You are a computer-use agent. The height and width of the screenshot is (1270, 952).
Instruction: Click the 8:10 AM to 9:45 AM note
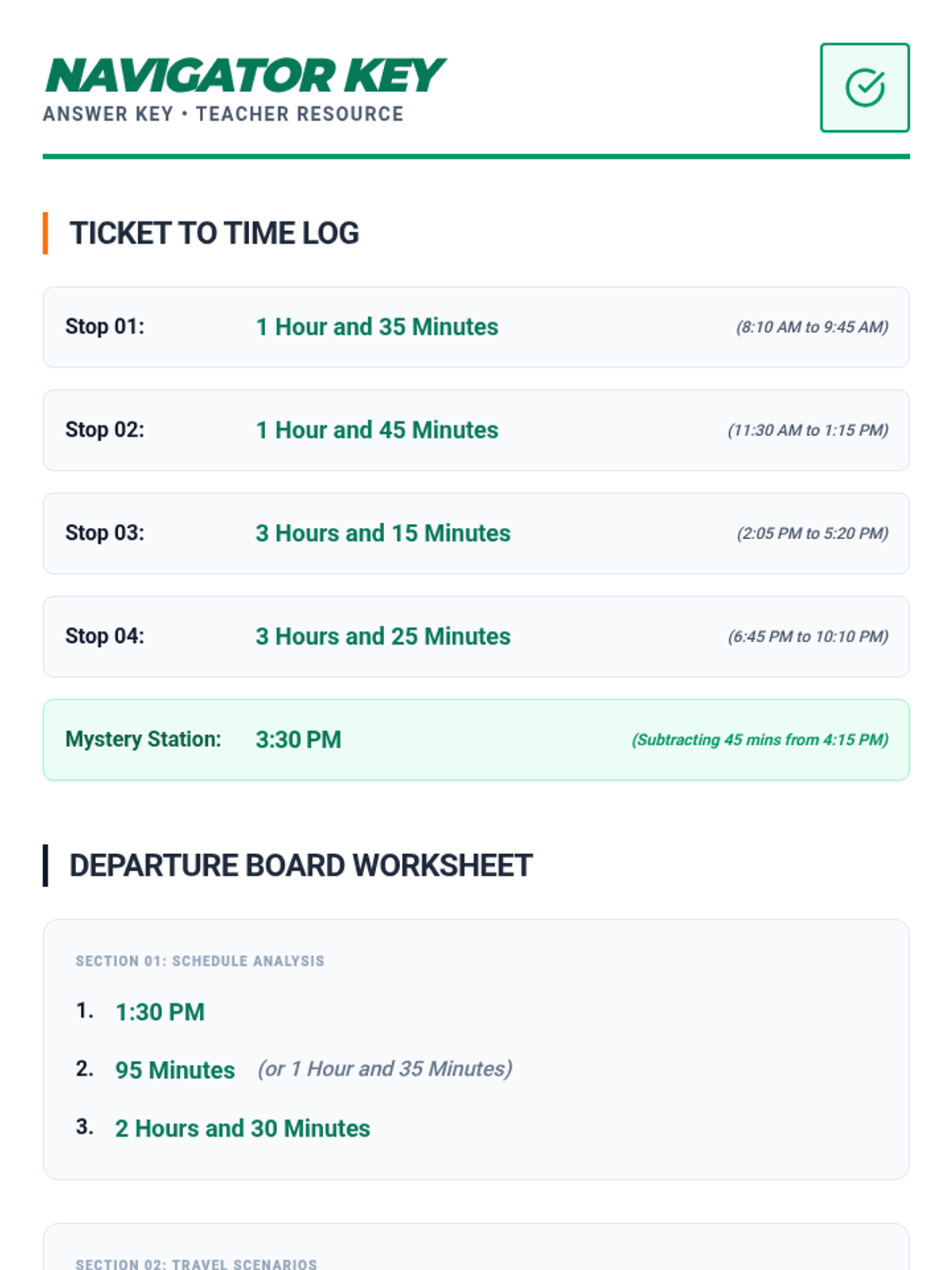pos(812,327)
